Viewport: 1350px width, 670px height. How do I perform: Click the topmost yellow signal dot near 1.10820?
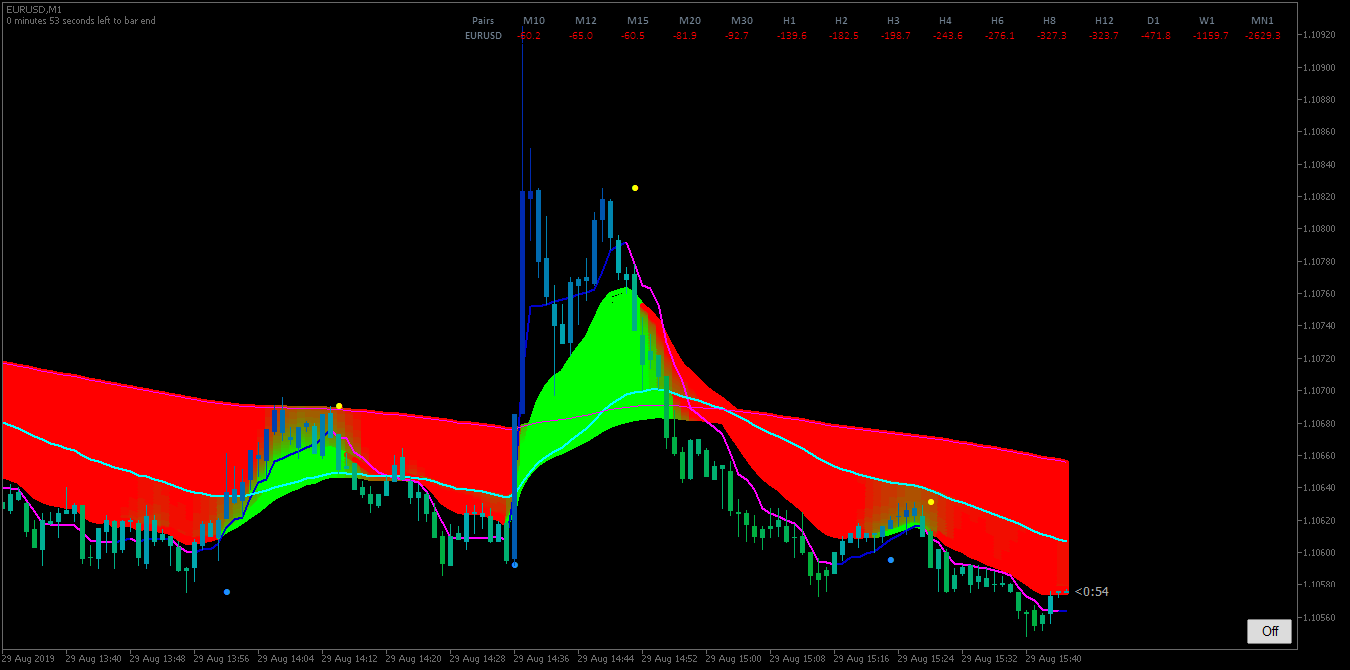click(635, 188)
